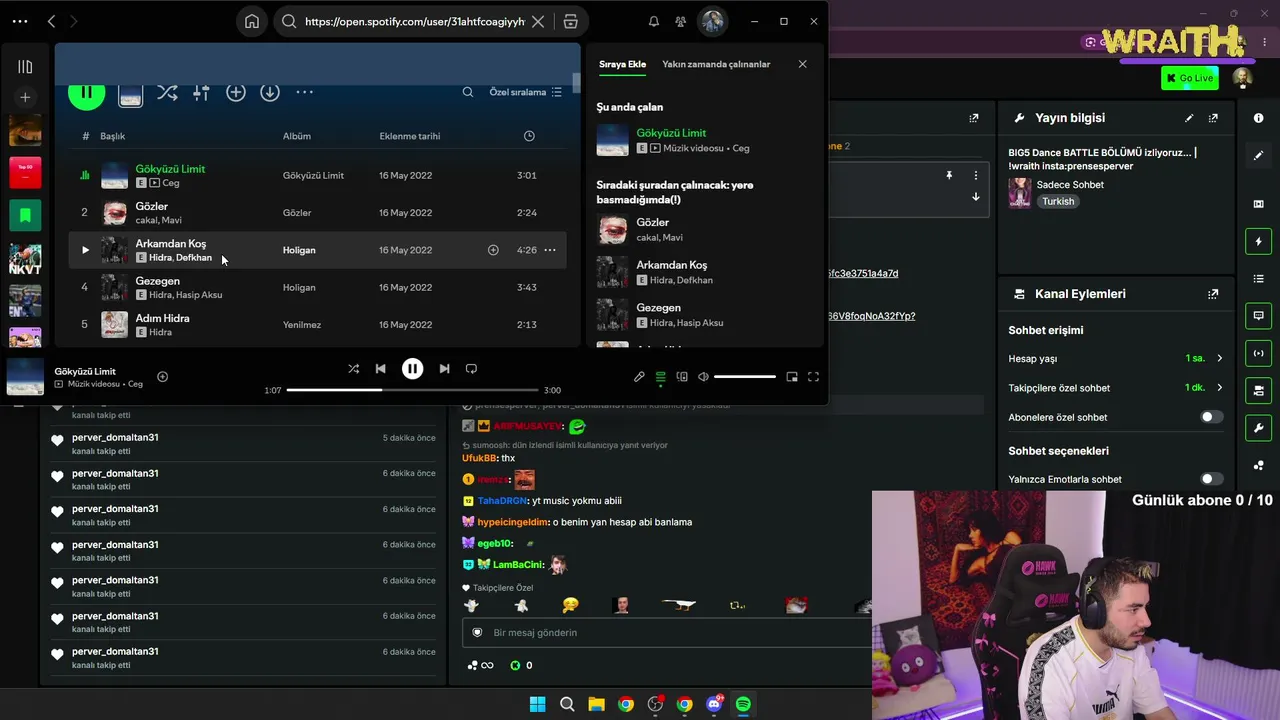1280x720 pixels.
Task: Open the playlist mix settings sliders icon
Action: pyautogui.click(x=201, y=92)
